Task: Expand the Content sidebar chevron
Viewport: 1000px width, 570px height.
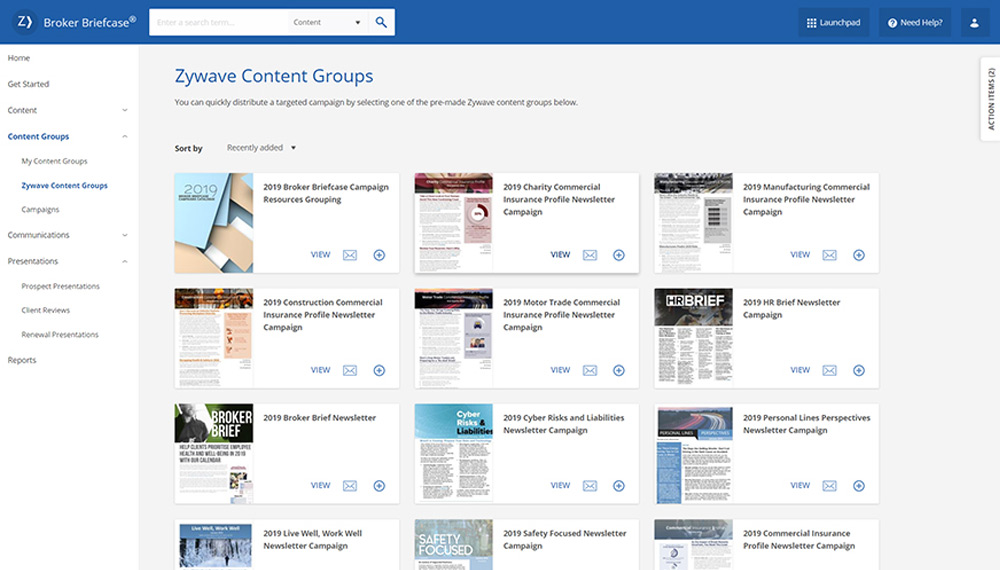Action: click(125, 110)
